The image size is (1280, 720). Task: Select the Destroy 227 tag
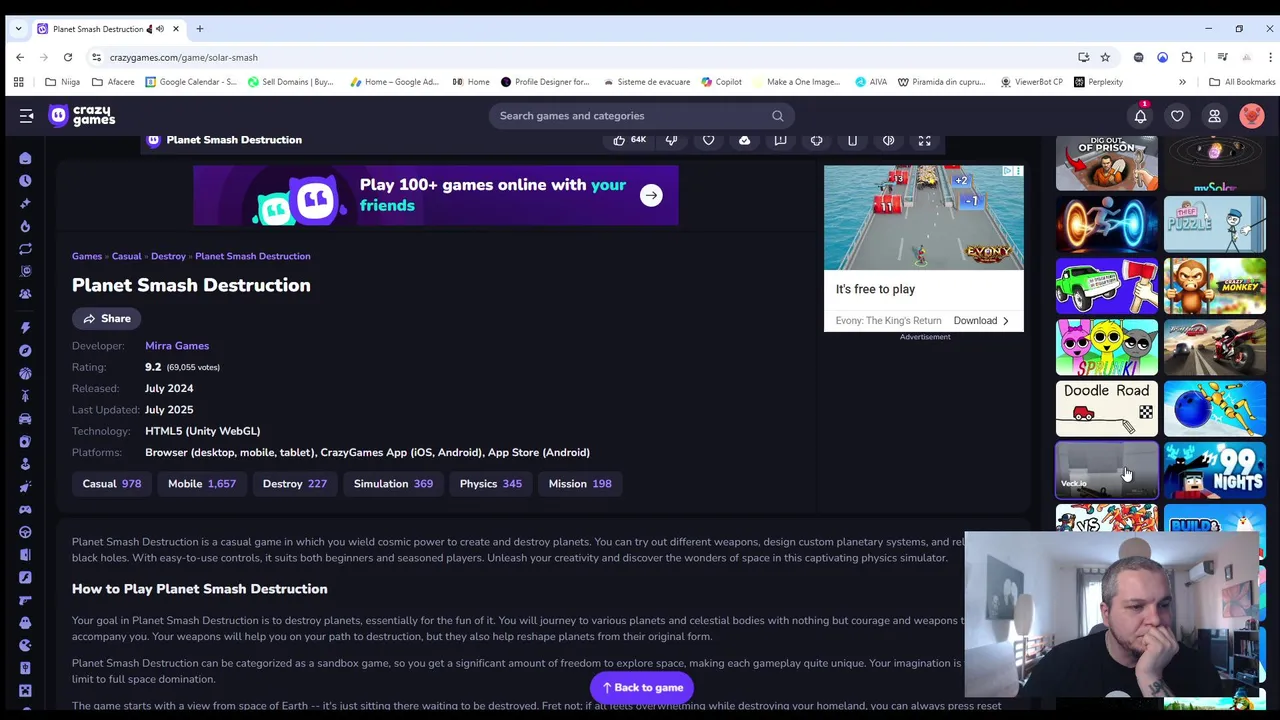(x=295, y=484)
